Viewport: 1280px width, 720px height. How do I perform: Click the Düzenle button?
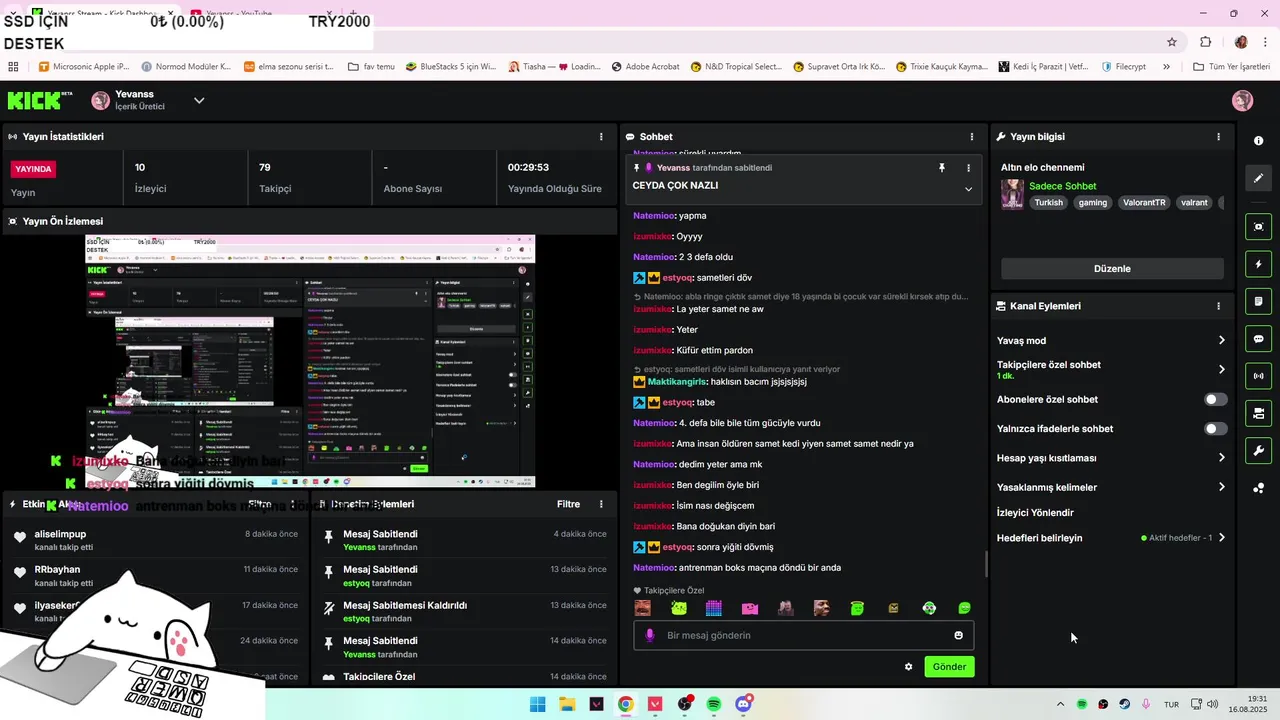1112,269
